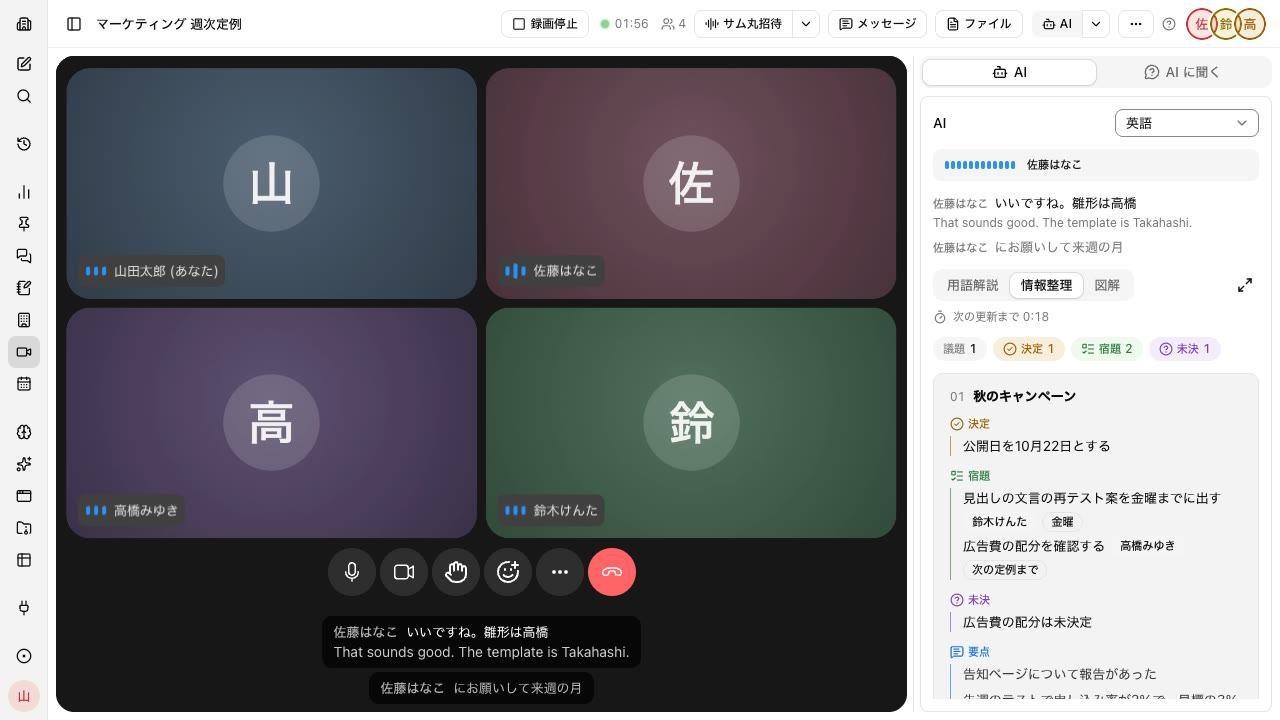Open the calendar icon in sidebar
The height and width of the screenshot is (720, 1280).
[x=24, y=384]
